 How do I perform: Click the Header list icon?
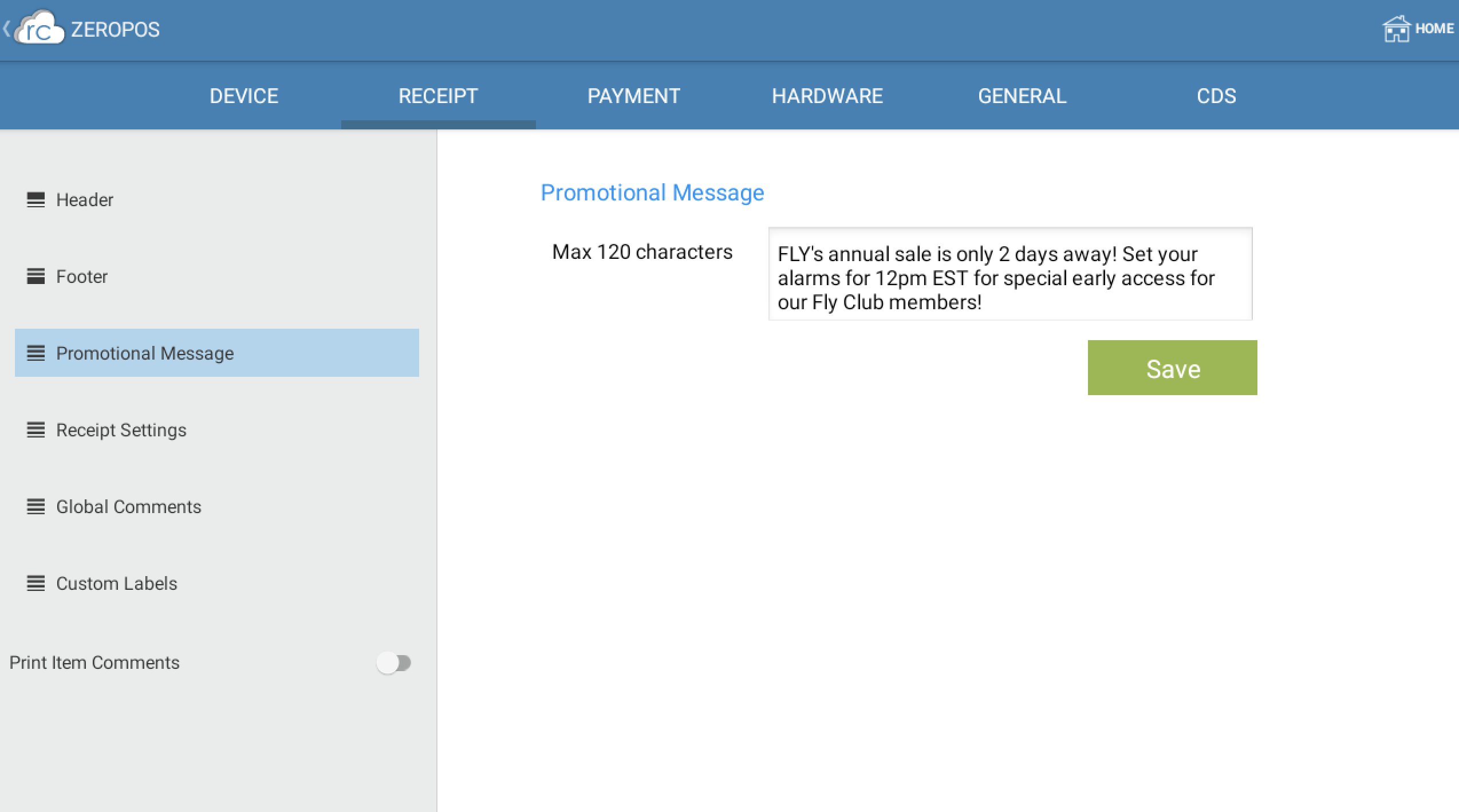coord(36,200)
